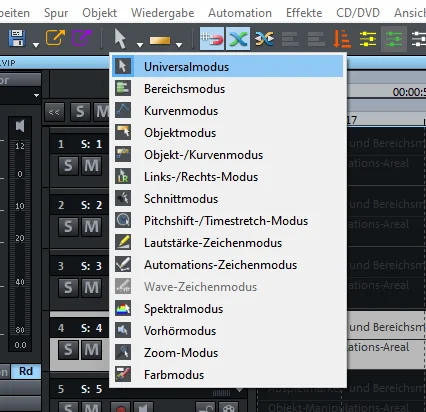Open the save options dropdown arrow
426x412 pixels.
point(36,44)
